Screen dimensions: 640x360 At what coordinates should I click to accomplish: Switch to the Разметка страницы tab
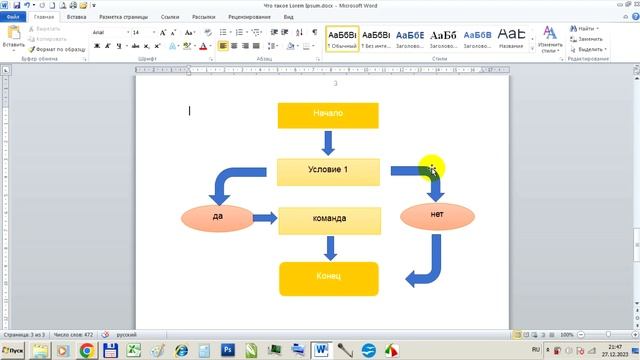point(124,17)
